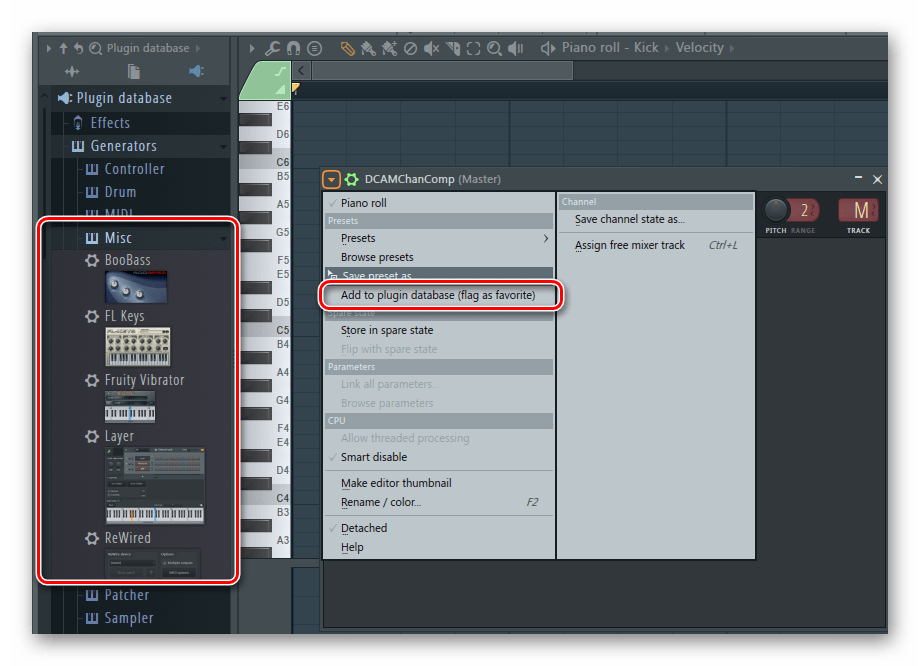Click the DCAMChanComp gear icon
Image resolution: width=920 pixels, height=666 pixels.
pos(351,180)
